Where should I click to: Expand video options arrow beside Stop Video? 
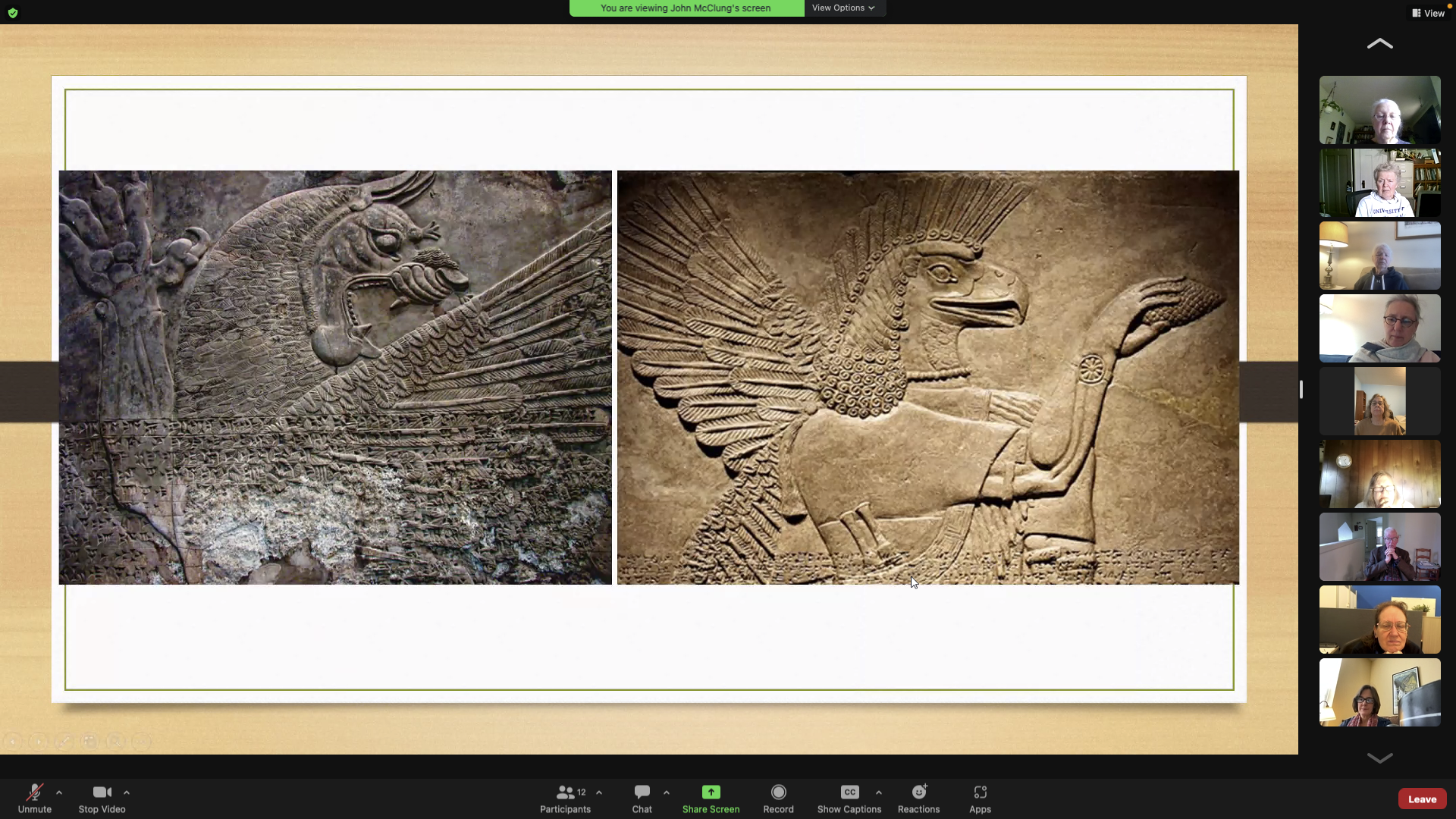pyautogui.click(x=127, y=792)
